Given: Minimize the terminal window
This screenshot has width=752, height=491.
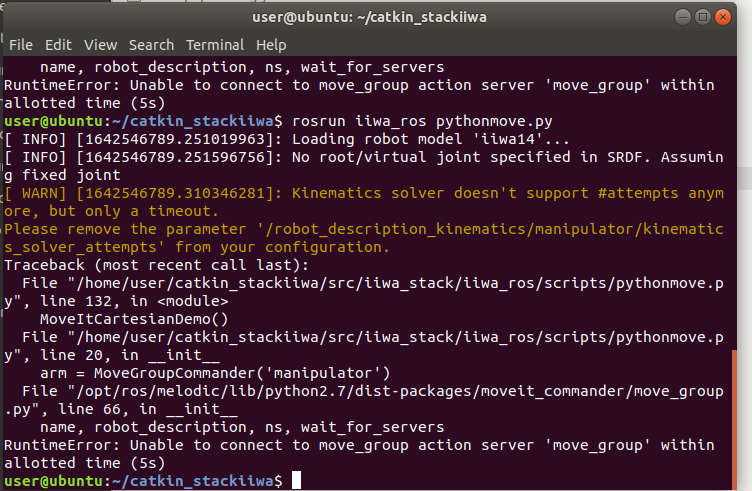Looking at the screenshot, I should 682,17.
